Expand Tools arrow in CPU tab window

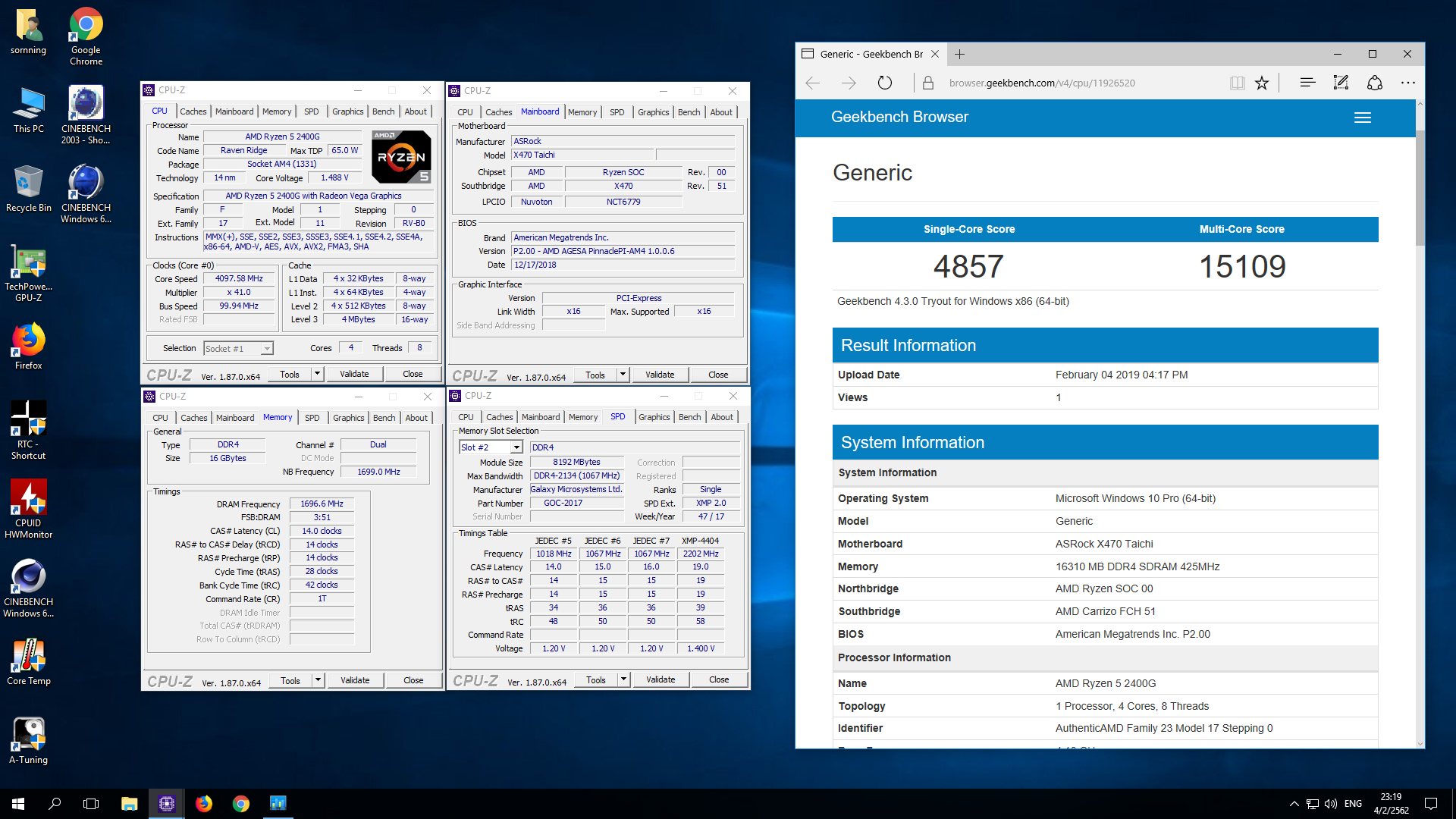[x=318, y=374]
